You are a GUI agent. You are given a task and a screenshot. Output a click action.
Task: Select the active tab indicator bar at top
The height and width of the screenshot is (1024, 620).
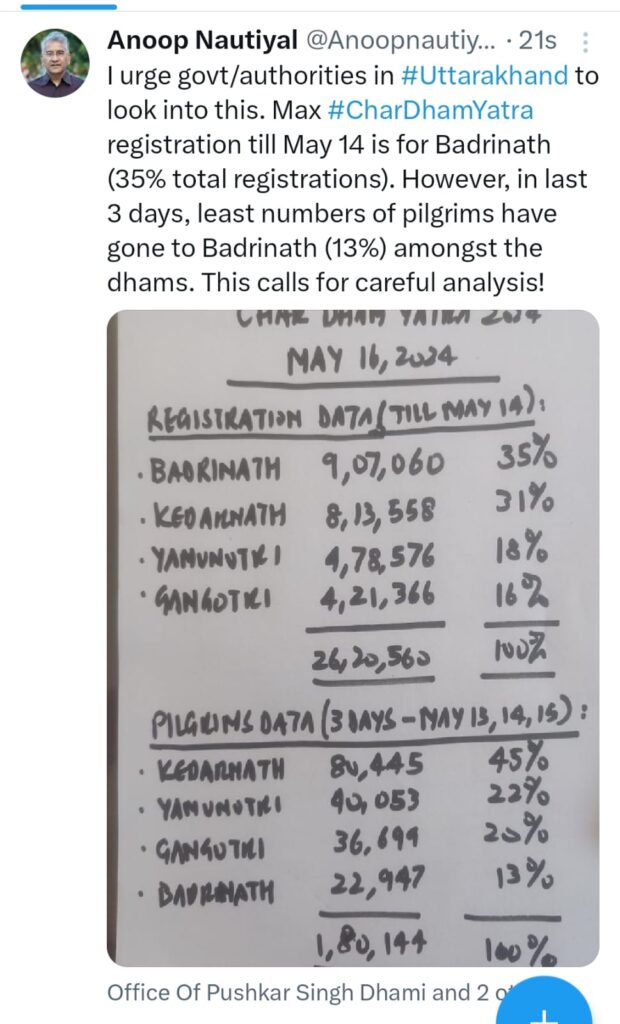pos(69,6)
